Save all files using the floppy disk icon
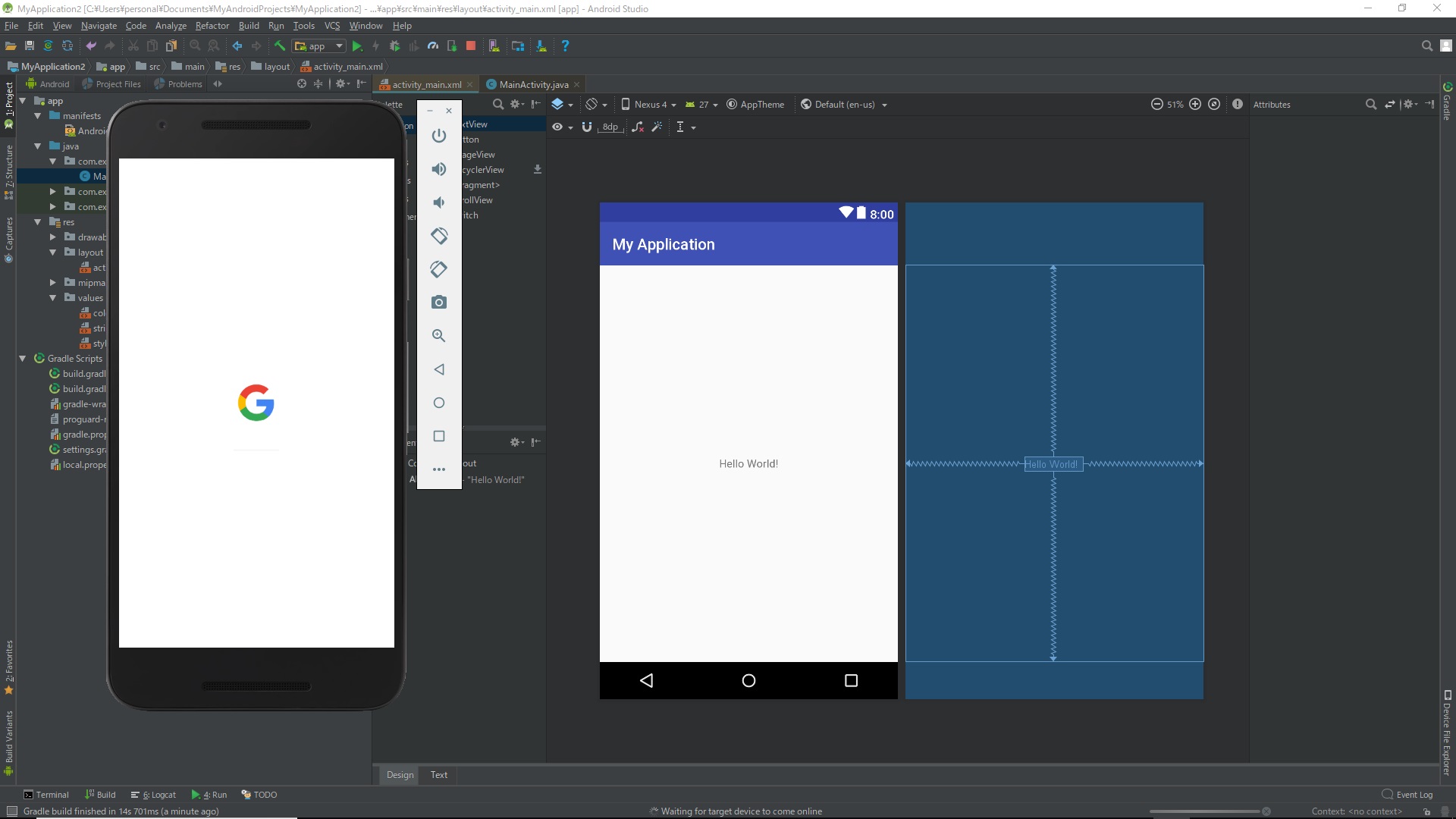The height and width of the screenshot is (819, 1456). coord(30,46)
